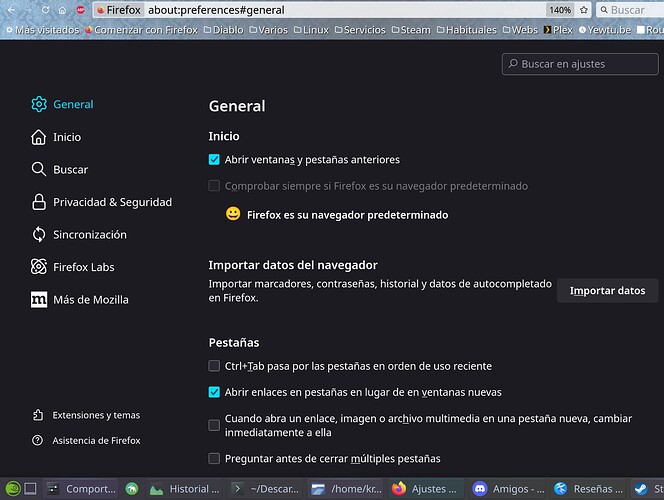Open the Extensiones y temas puzzle icon
The image size is (664, 500).
pyautogui.click(x=38, y=415)
